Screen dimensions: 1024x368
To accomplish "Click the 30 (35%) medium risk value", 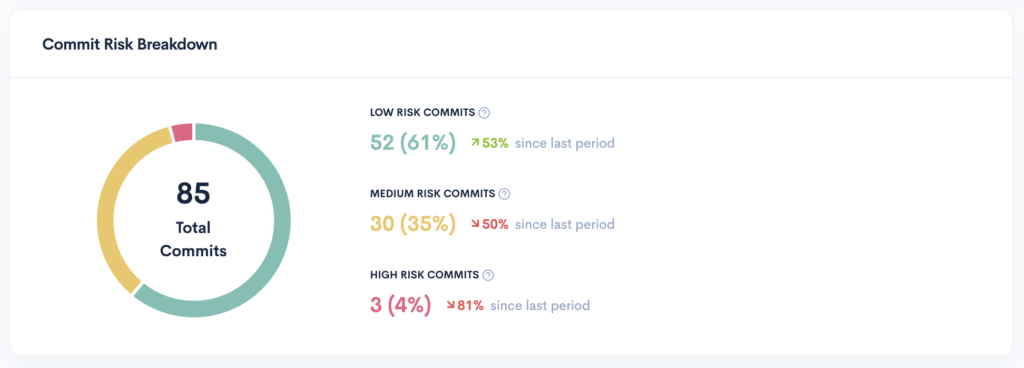I will point(413,224).
